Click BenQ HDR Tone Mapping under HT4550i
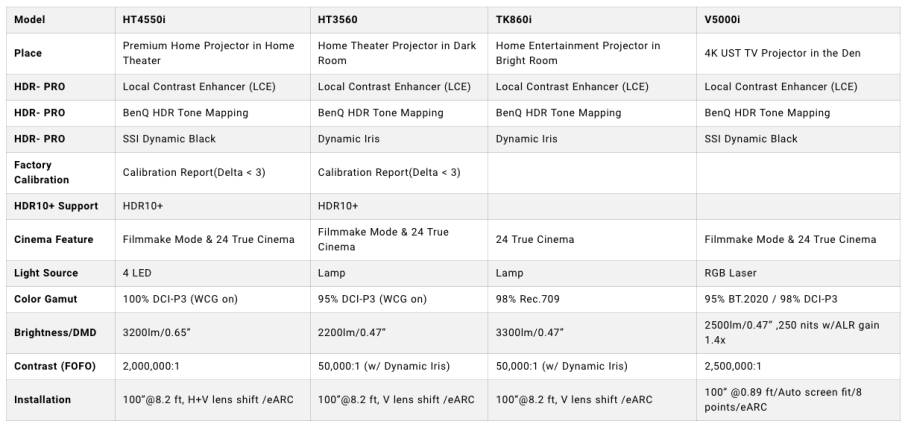Image resolution: width=905 pixels, height=427 pixels. 185,113
